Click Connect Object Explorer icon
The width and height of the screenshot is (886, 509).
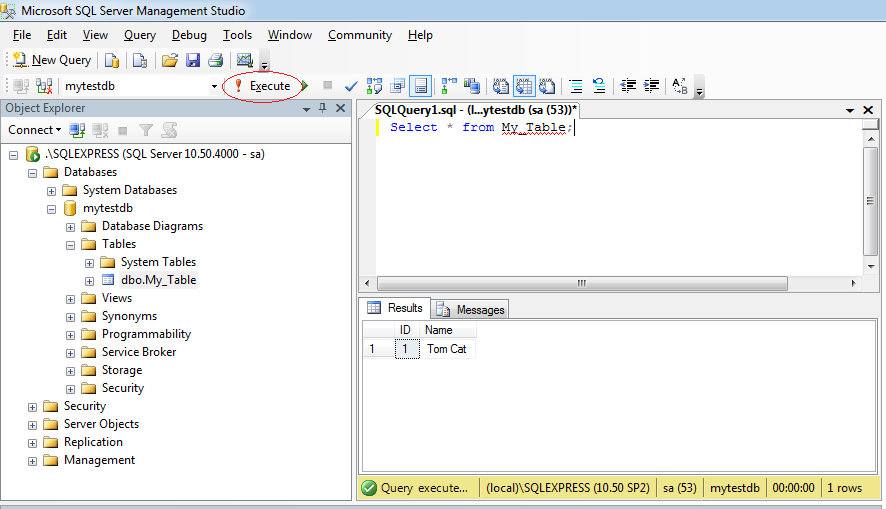[x=77, y=130]
